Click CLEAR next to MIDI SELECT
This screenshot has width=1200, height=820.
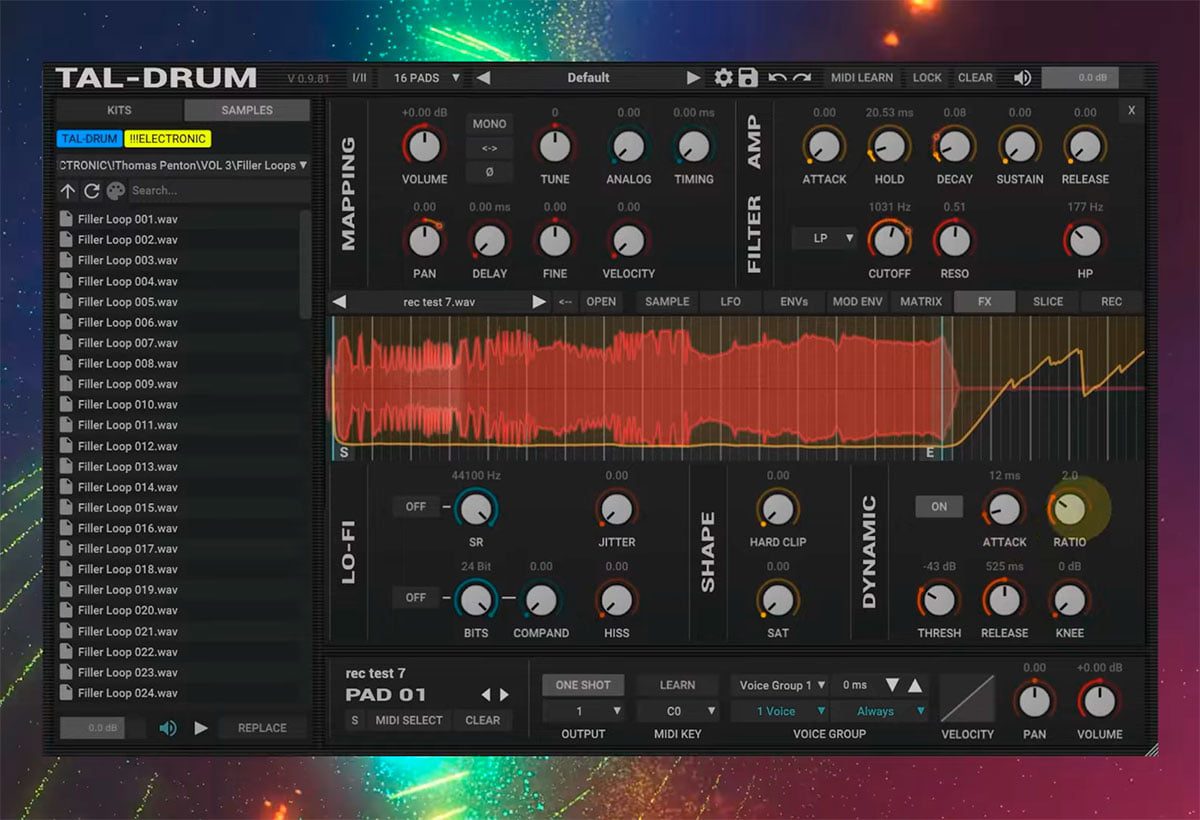pos(483,720)
